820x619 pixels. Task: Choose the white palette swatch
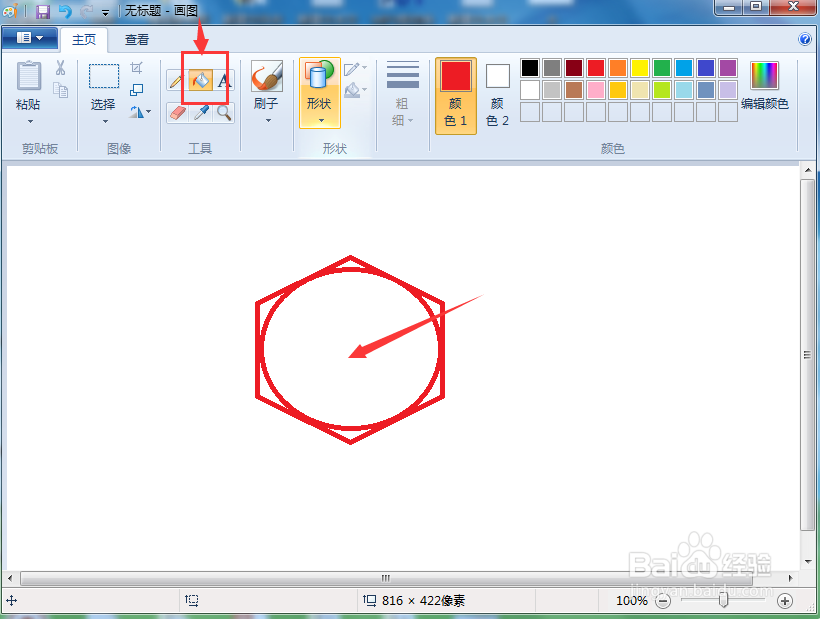coord(530,90)
